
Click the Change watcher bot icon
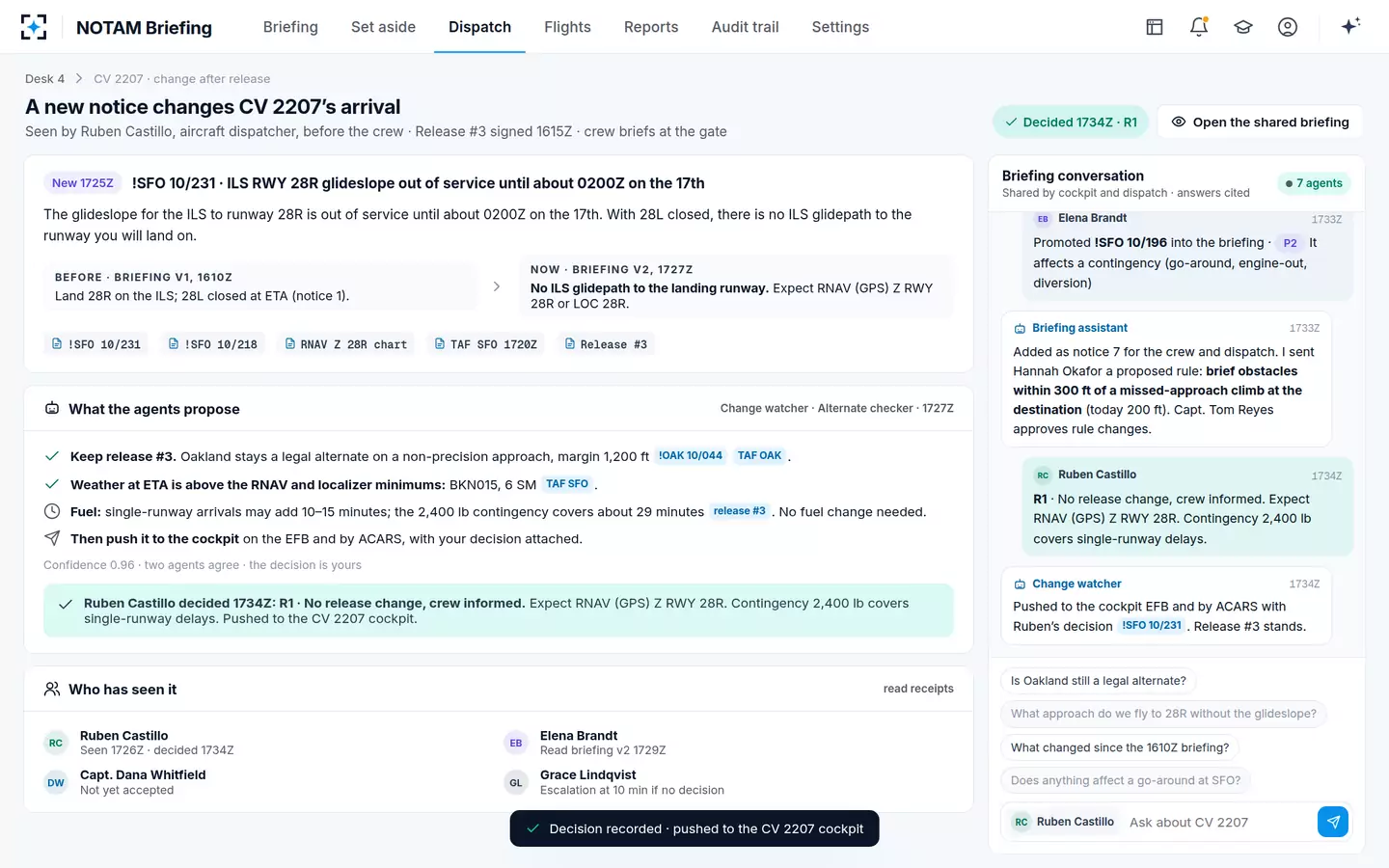pos(1020,584)
